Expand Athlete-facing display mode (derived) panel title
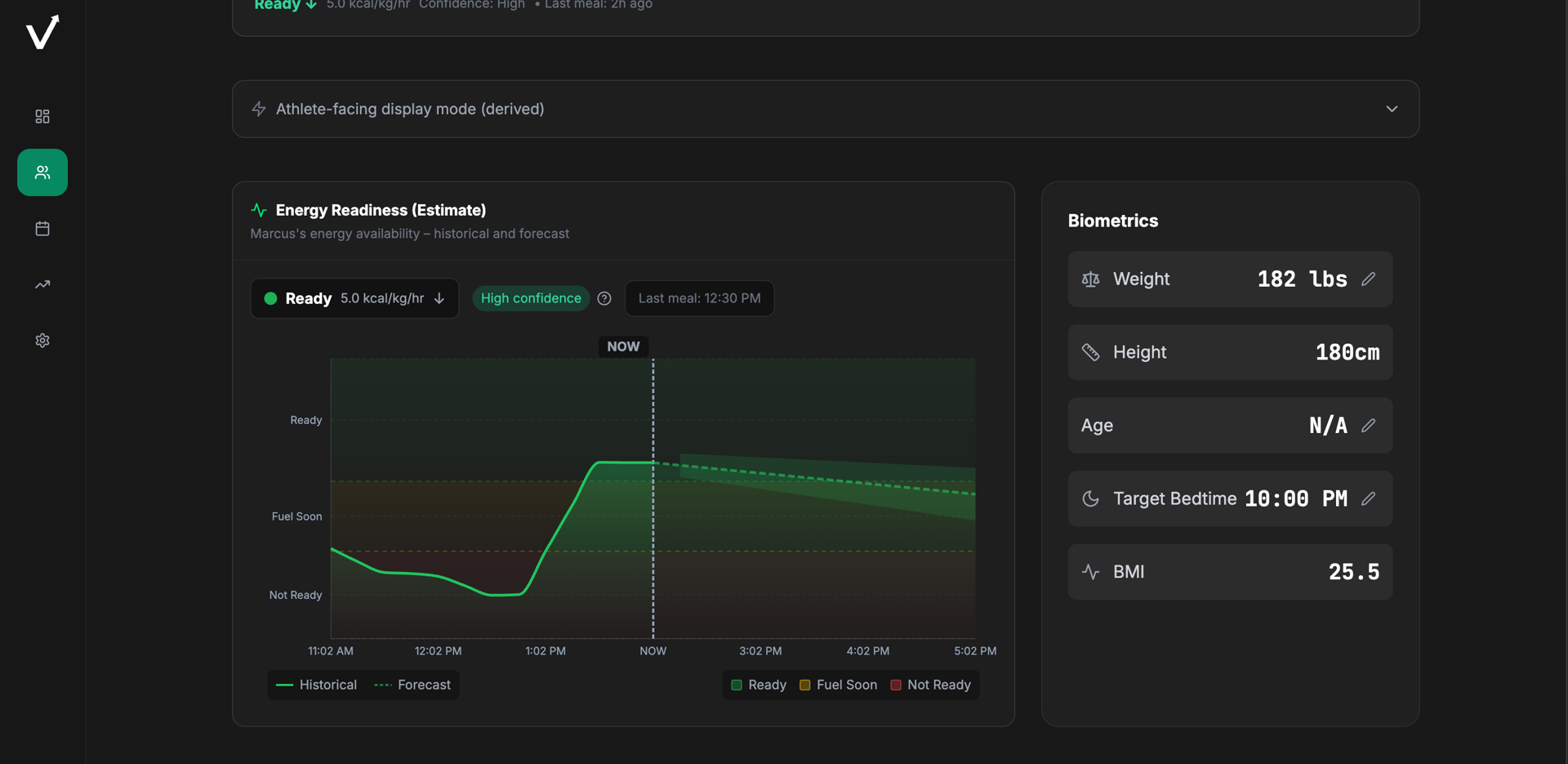Screen dimensions: 1568x764 [x=410, y=109]
